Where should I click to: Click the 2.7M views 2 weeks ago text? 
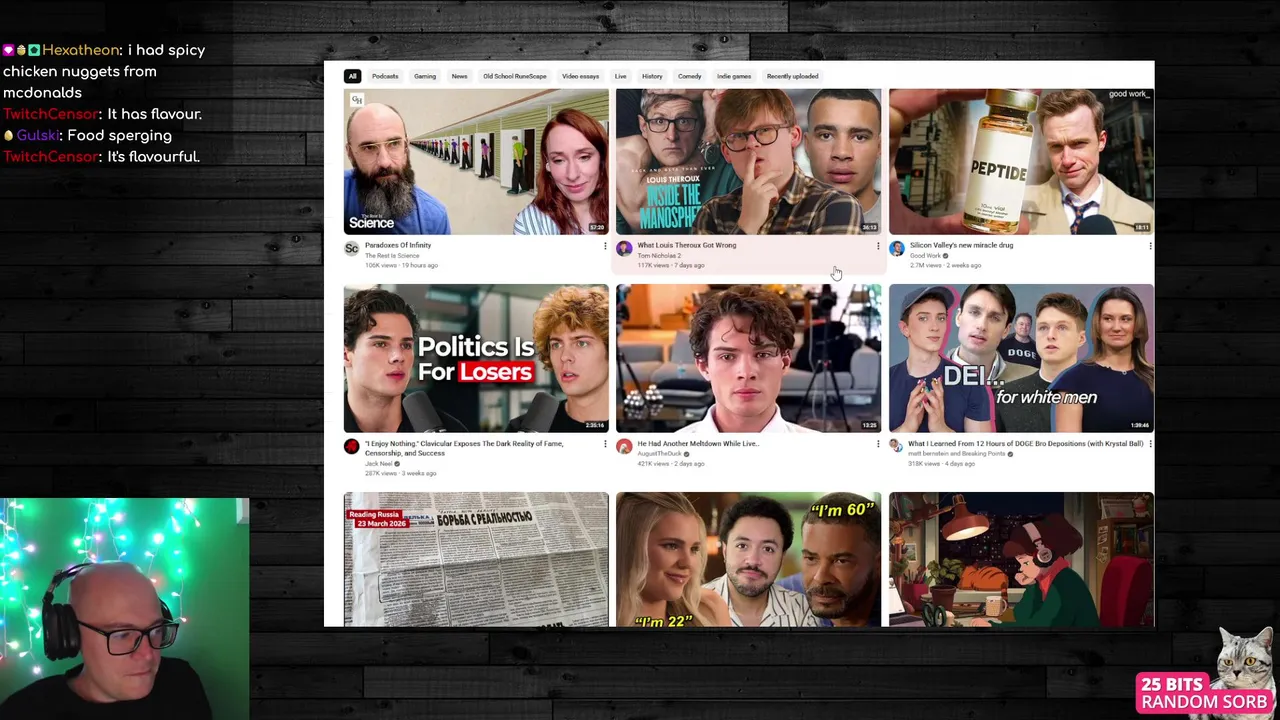point(945,265)
